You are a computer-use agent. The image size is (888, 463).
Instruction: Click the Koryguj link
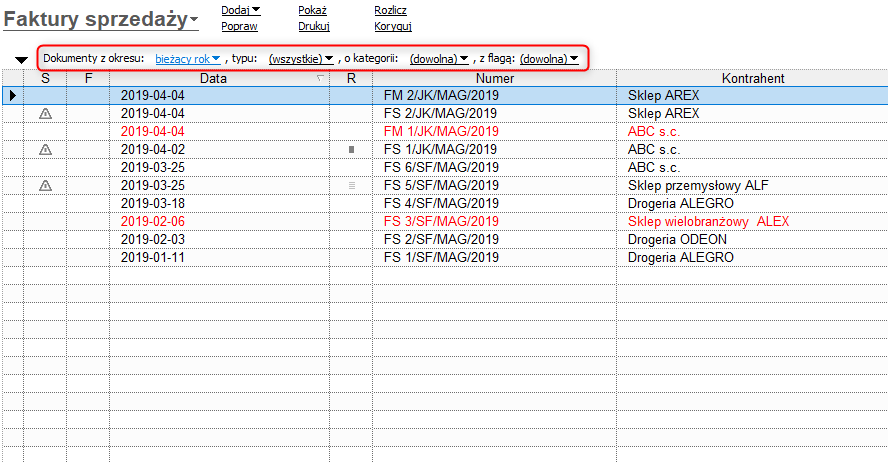392,26
